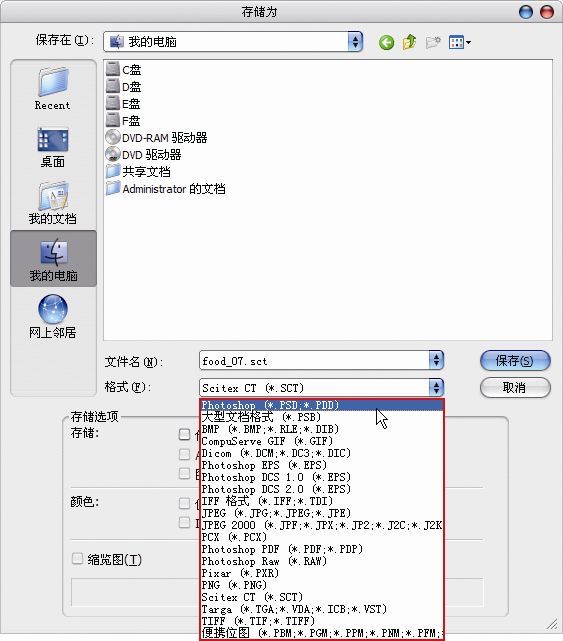The width and height of the screenshot is (563, 641).
Task: Go up one folder level icon
Action: pos(409,42)
